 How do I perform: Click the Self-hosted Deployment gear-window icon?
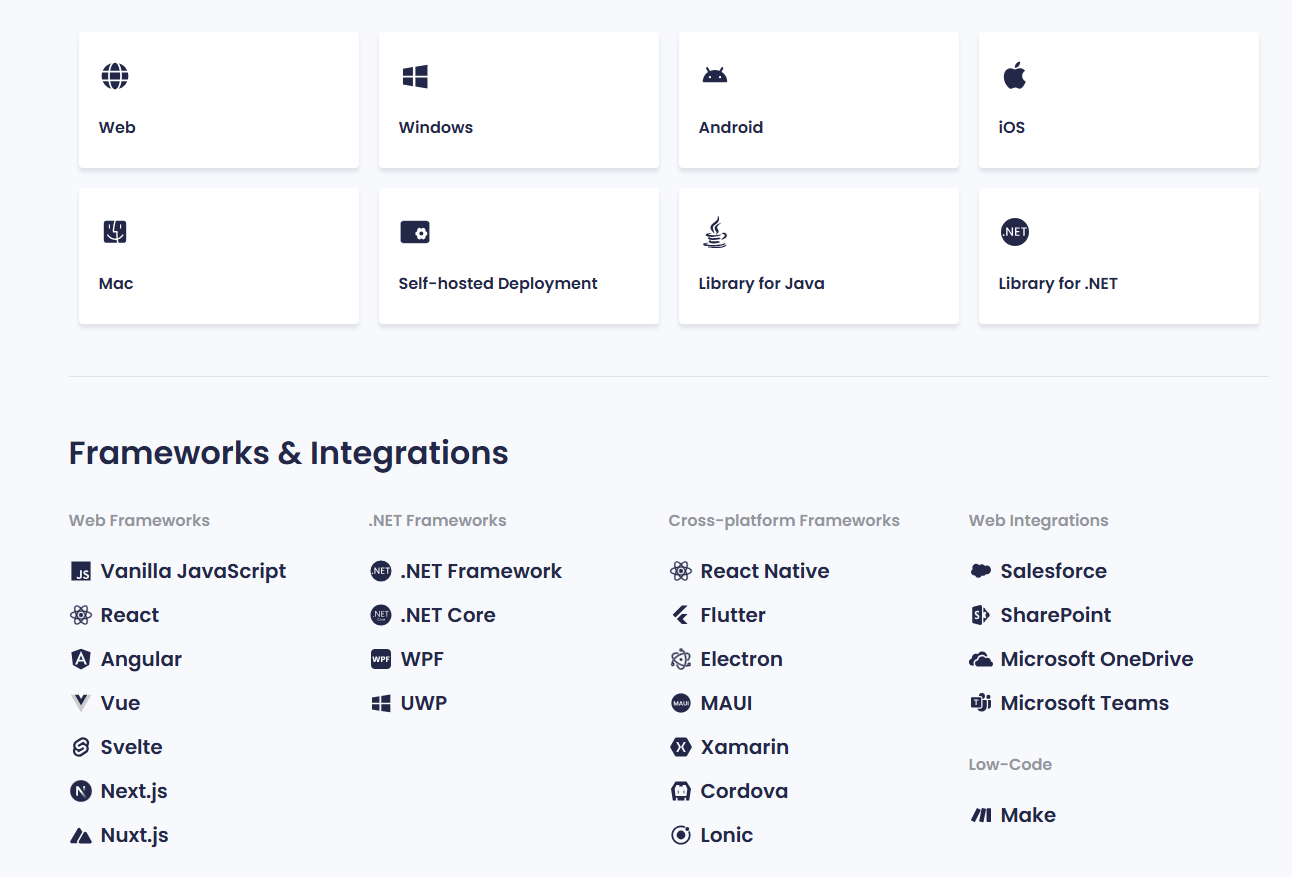click(415, 232)
